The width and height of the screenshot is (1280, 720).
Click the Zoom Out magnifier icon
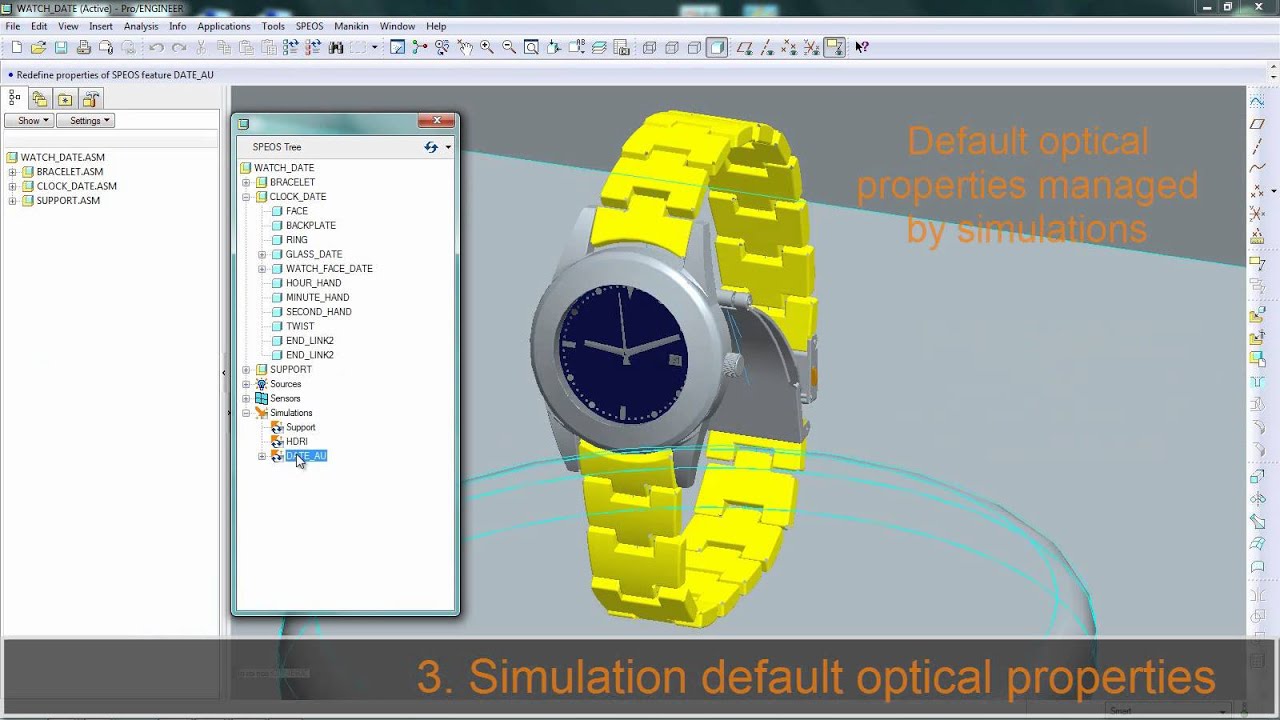(509, 47)
